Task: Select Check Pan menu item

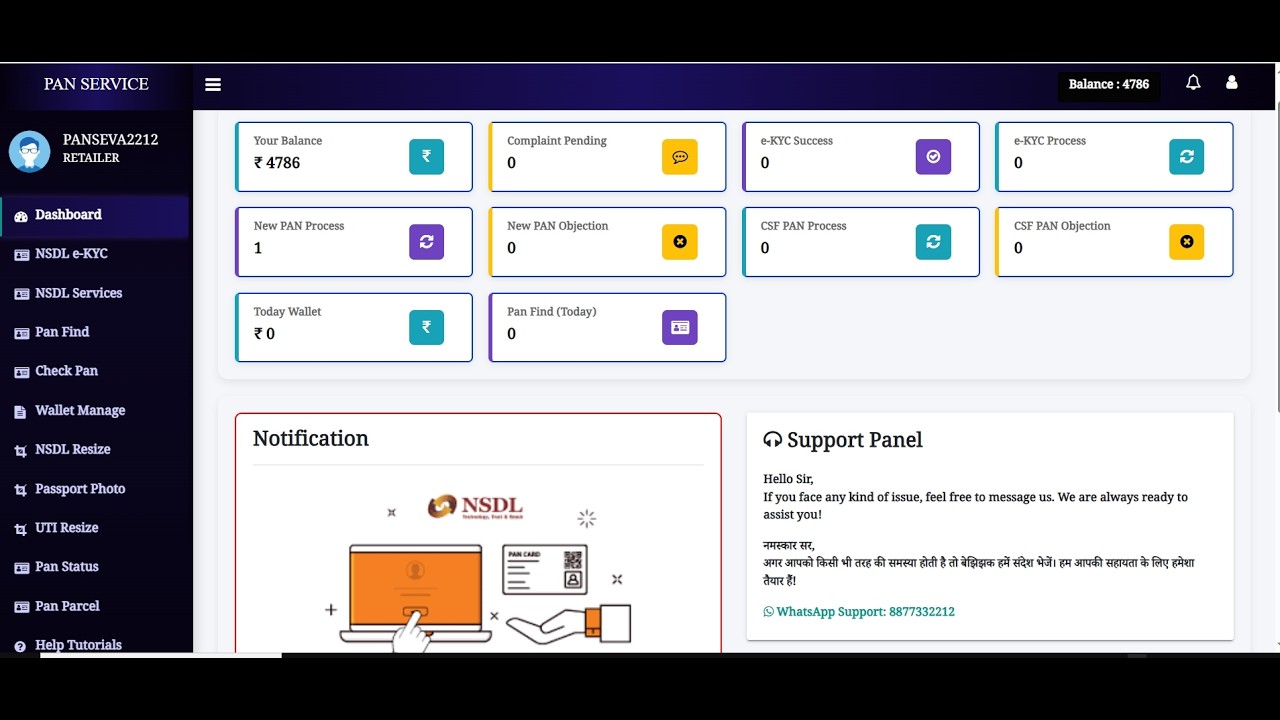Action: point(95,371)
